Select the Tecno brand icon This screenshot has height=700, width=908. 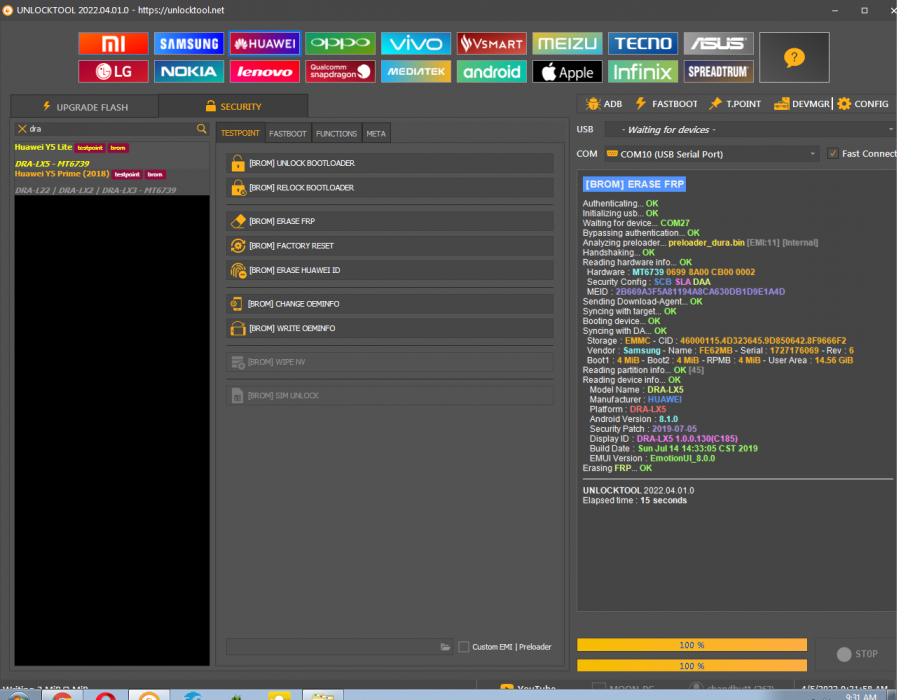click(x=643, y=43)
